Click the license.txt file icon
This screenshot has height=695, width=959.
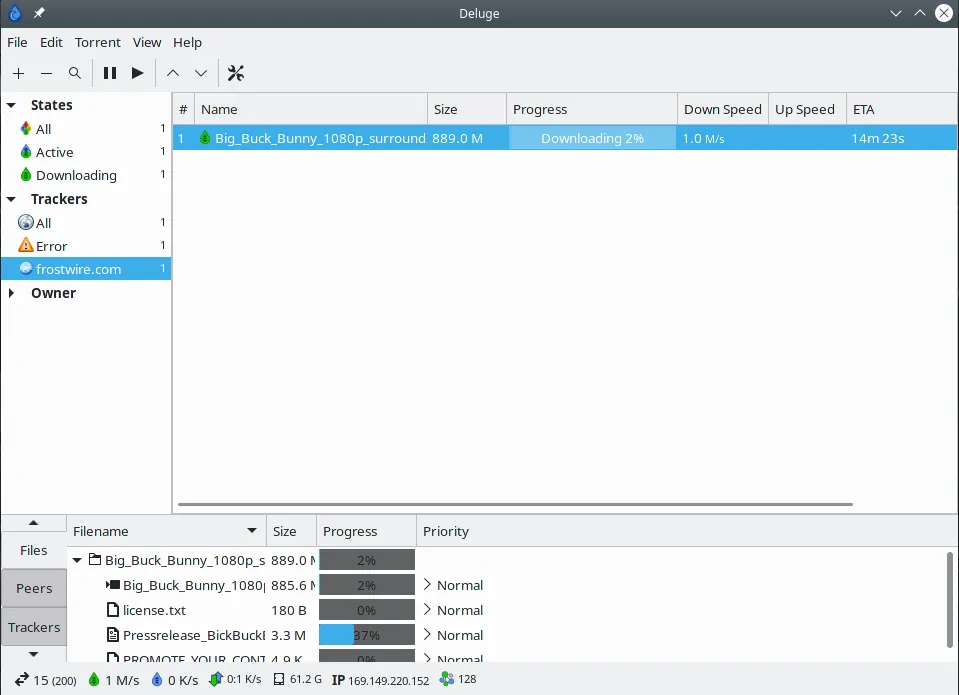[113, 610]
